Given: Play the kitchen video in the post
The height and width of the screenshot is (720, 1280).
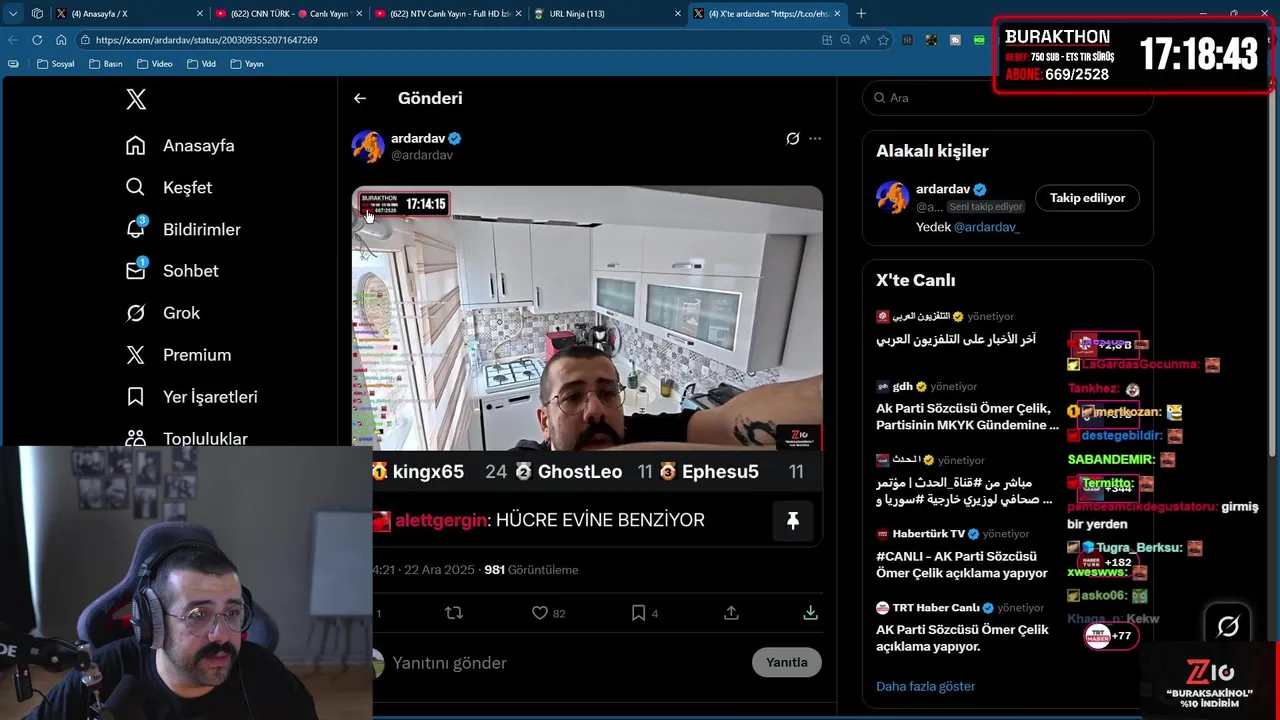Looking at the screenshot, I should coord(587,318).
